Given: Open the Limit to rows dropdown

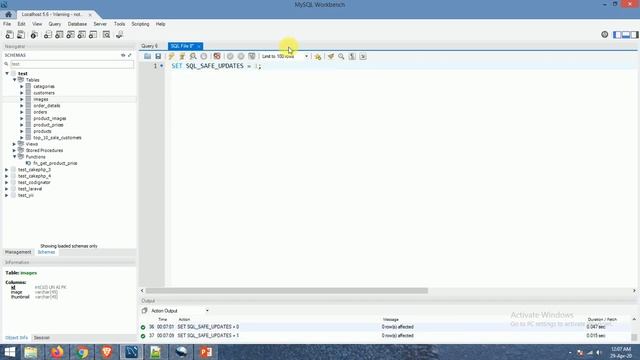Looking at the screenshot, I should point(285,56).
